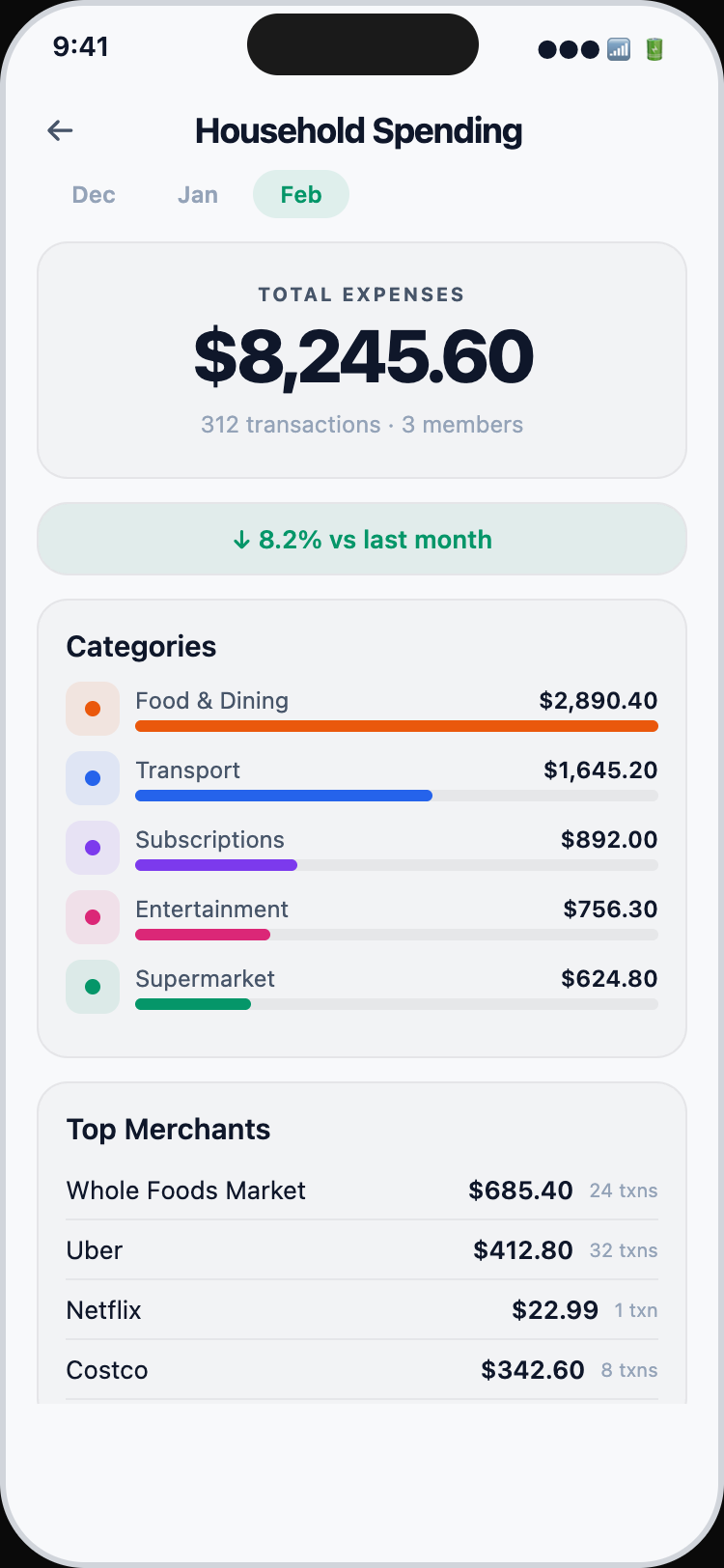Viewport: 724px width, 1568px height.
Task: Tap the blue Transport spending bar
Action: click(x=284, y=796)
